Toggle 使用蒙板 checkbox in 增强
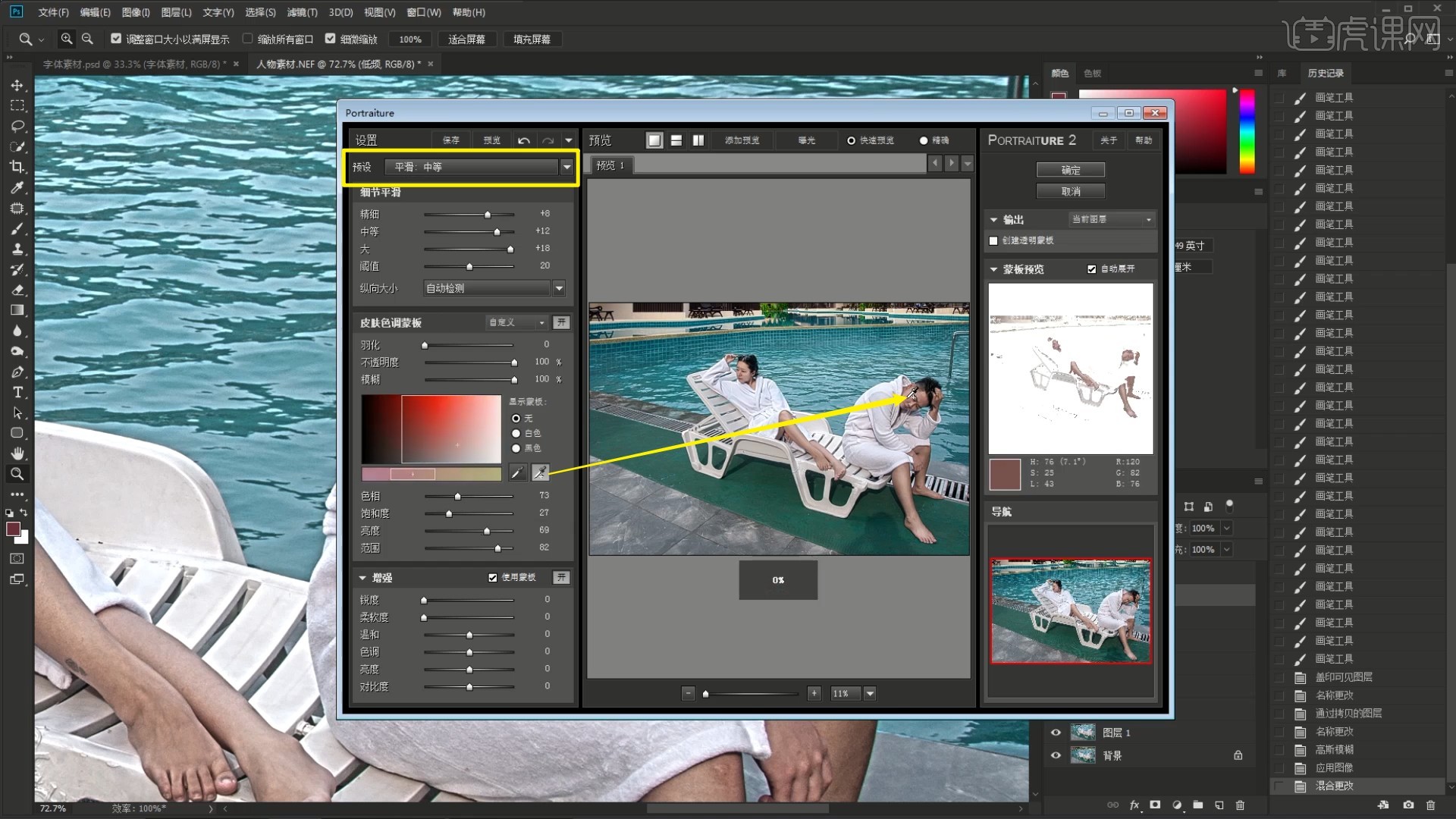Screen dimensions: 1456x819 click(493, 578)
